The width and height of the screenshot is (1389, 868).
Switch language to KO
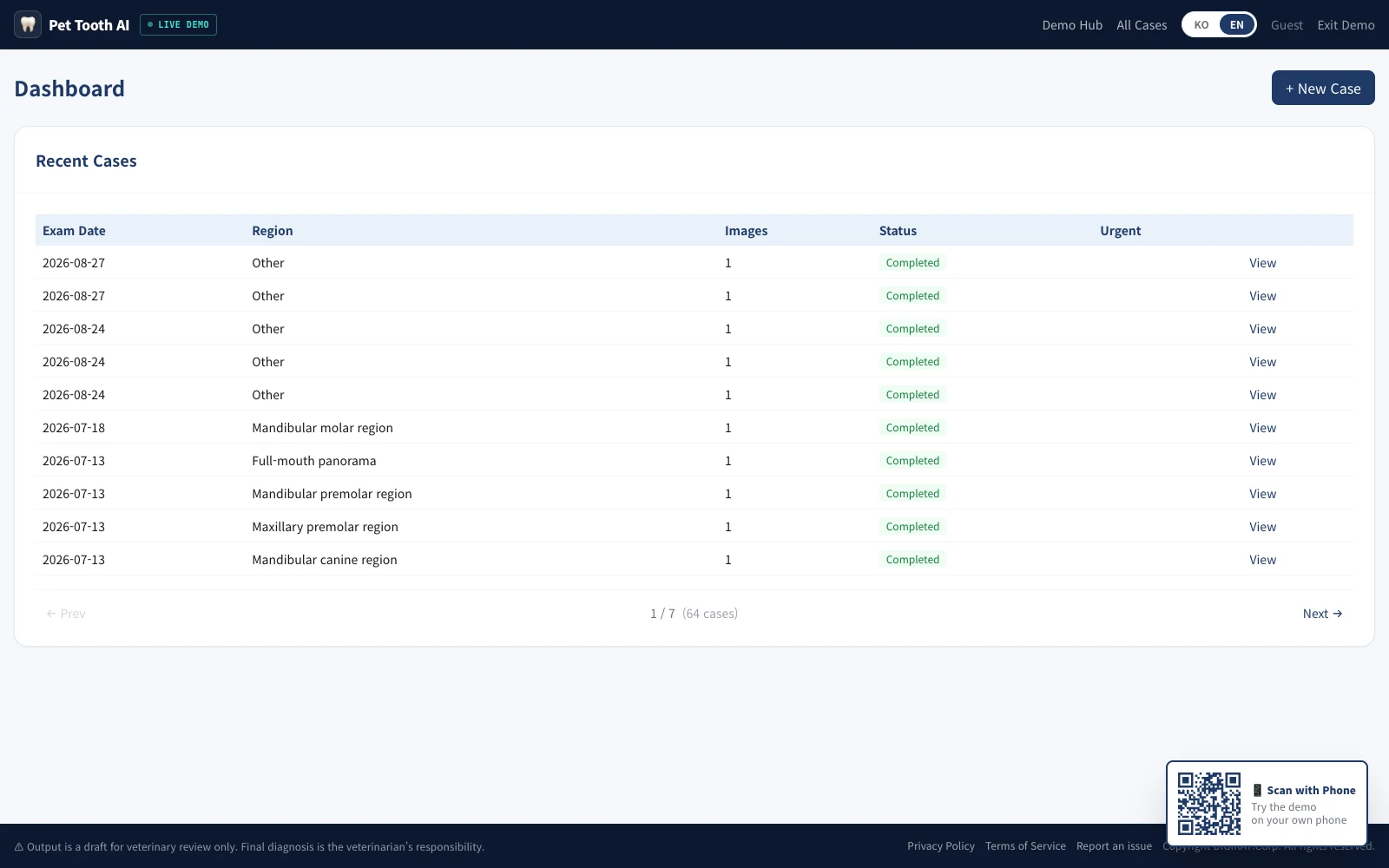(x=1201, y=25)
